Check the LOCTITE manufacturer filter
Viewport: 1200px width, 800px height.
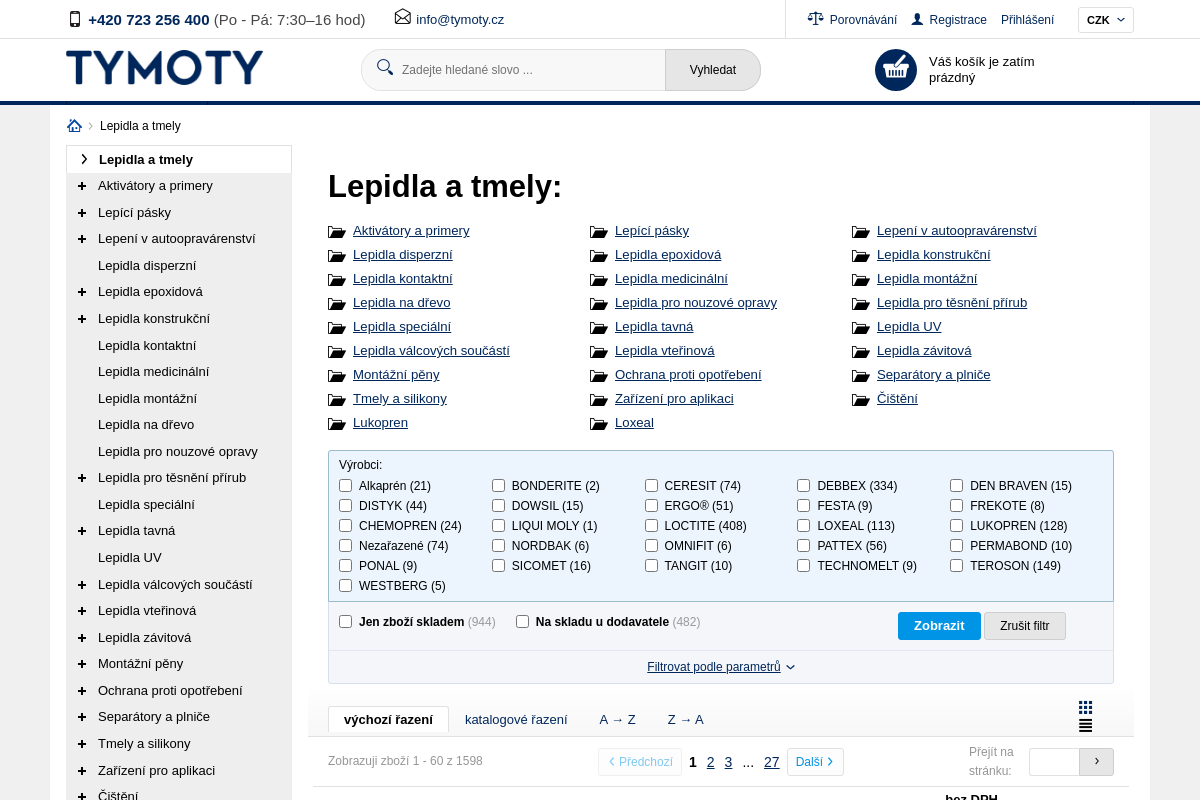click(651, 526)
